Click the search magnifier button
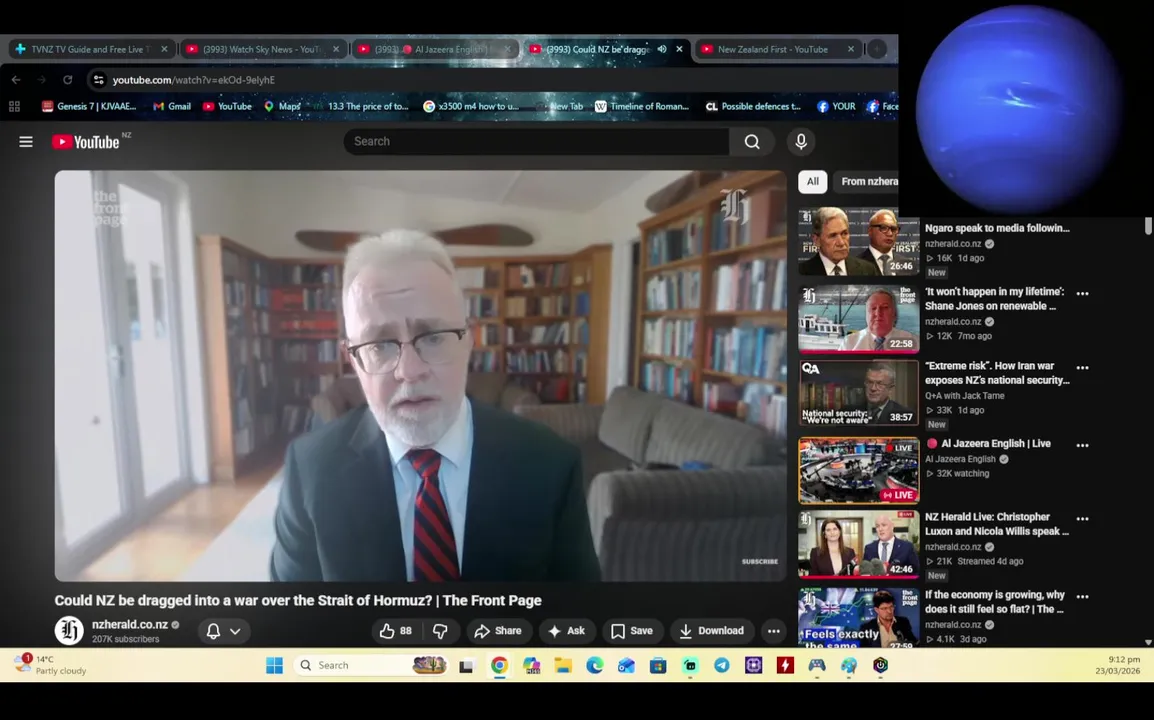Screen dimensions: 1154x720 [751, 141]
